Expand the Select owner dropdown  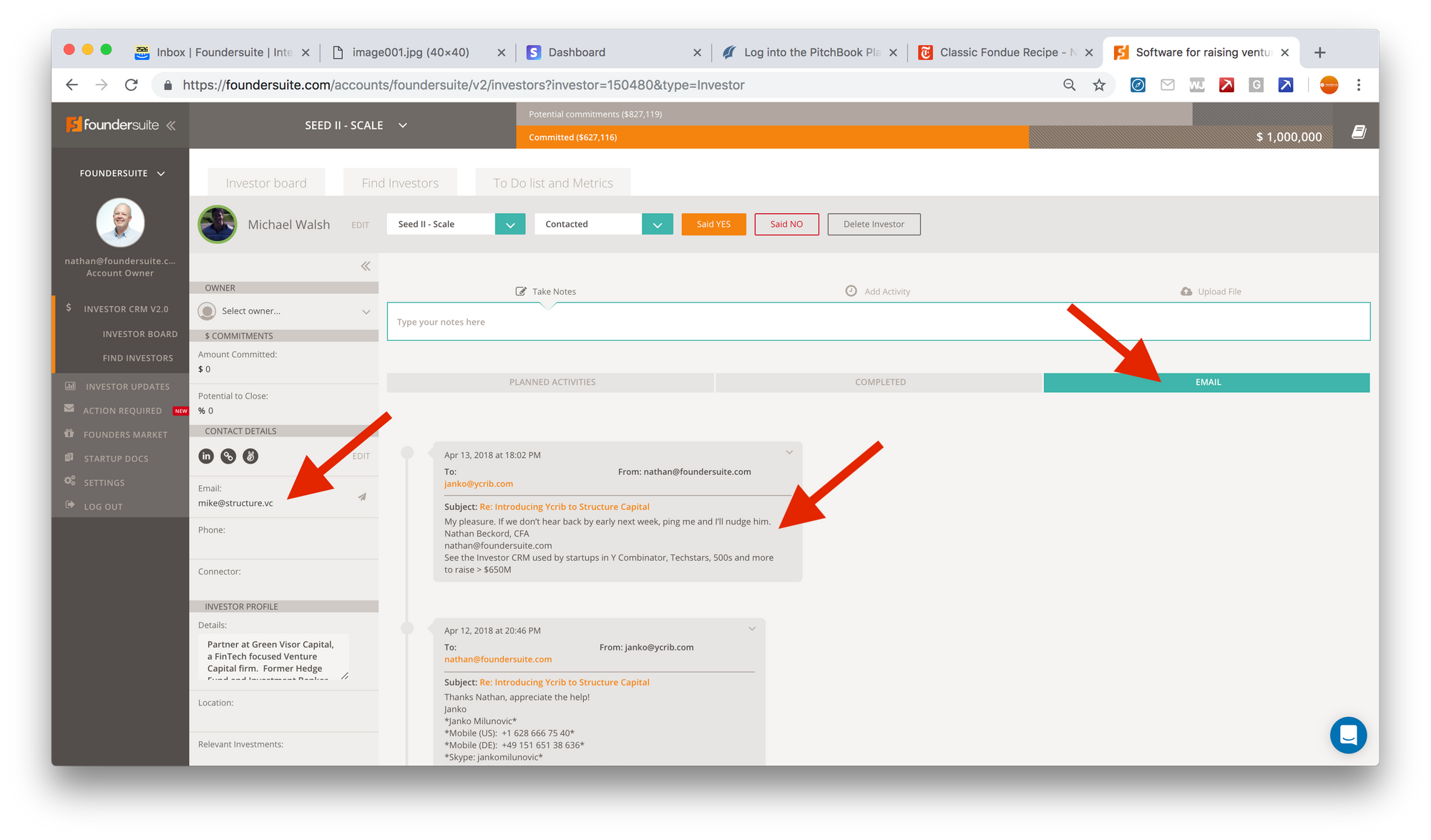366,311
